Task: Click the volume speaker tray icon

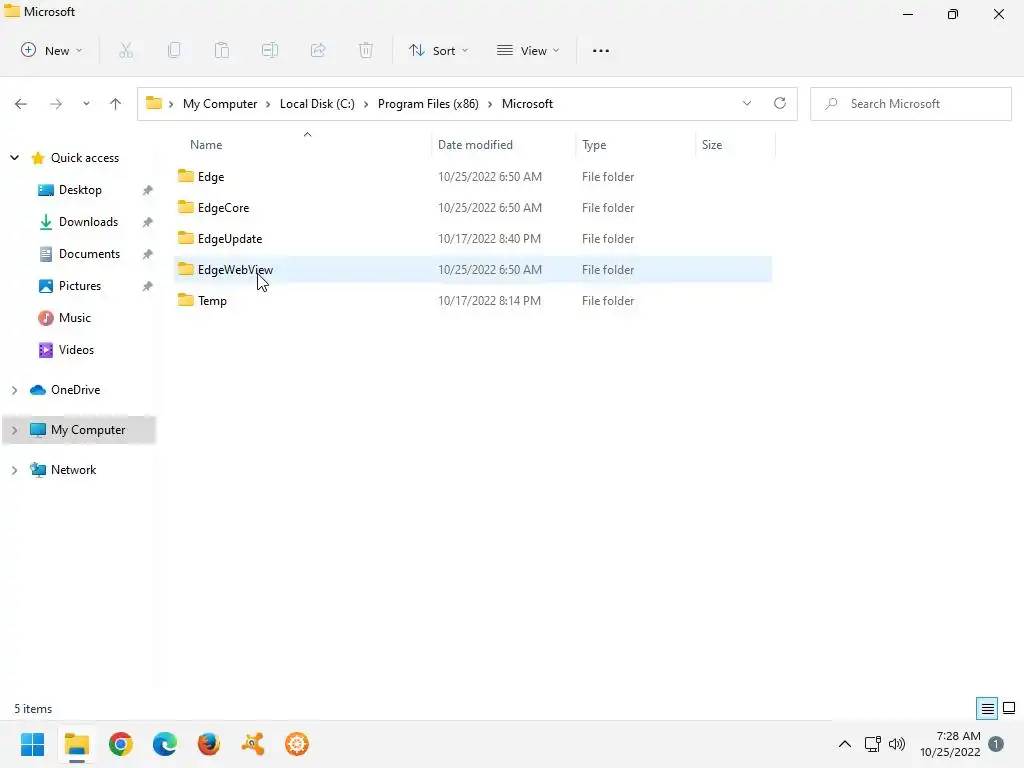Action: 897,744
